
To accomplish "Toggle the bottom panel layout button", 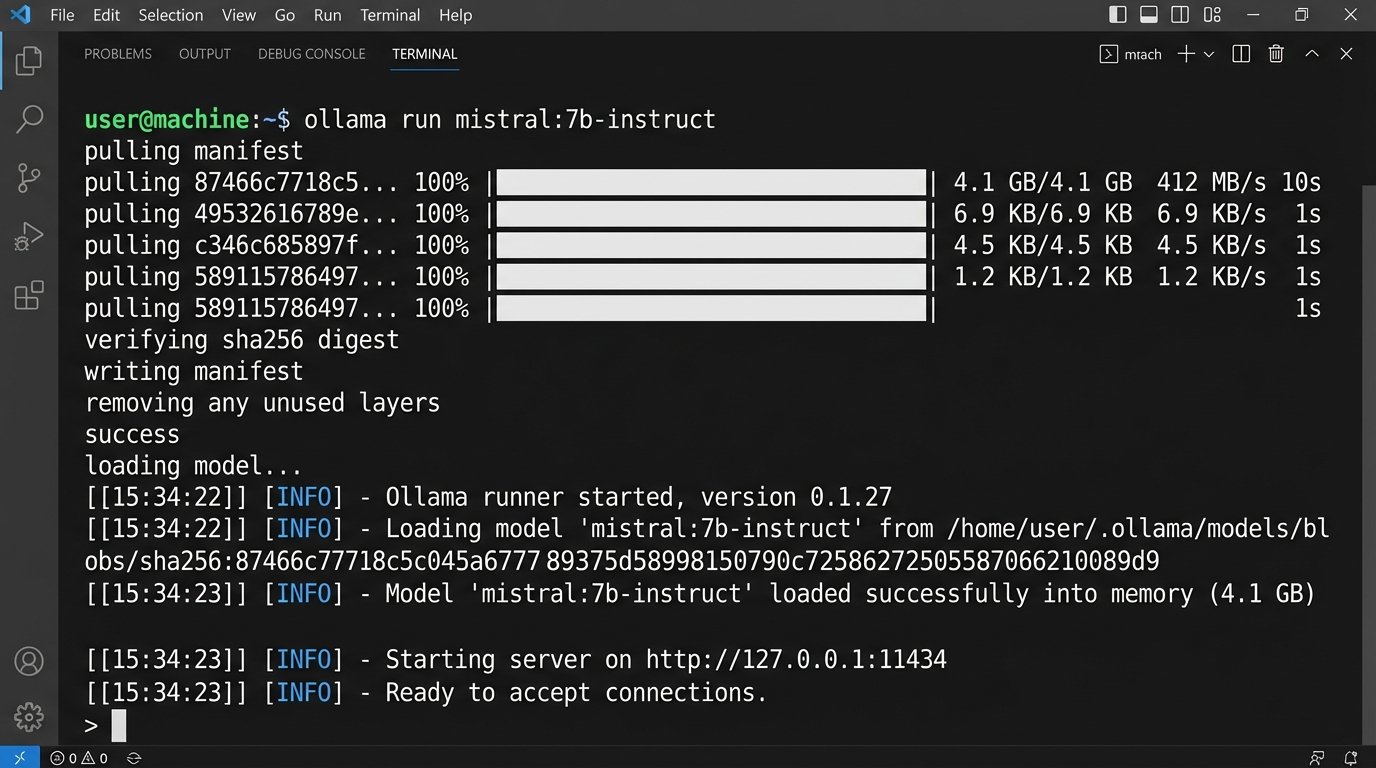I will pyautogui.click(x=1149, y=15).
